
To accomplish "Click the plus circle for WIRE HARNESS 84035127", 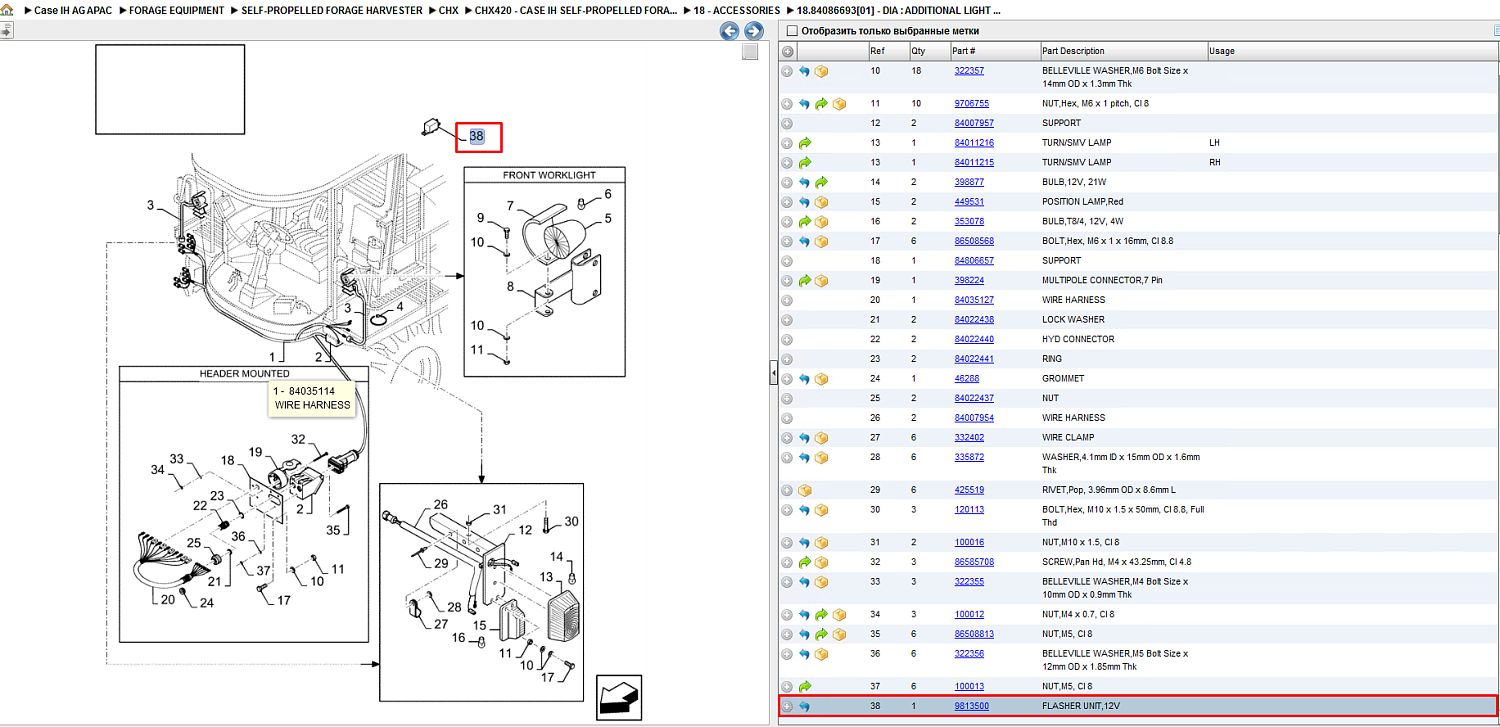I will (x=787, y=300).
